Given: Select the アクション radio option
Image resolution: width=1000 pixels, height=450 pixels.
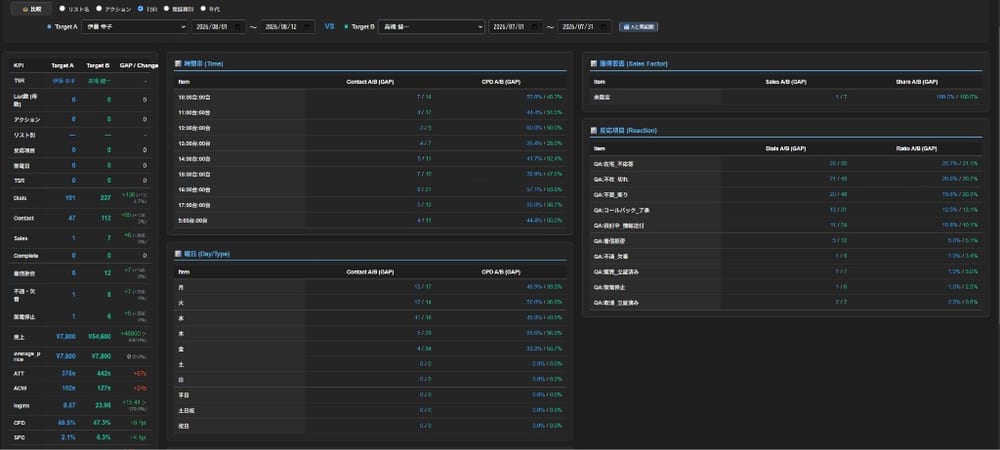Looking at the screenshot, I should [x=99, y=9].
